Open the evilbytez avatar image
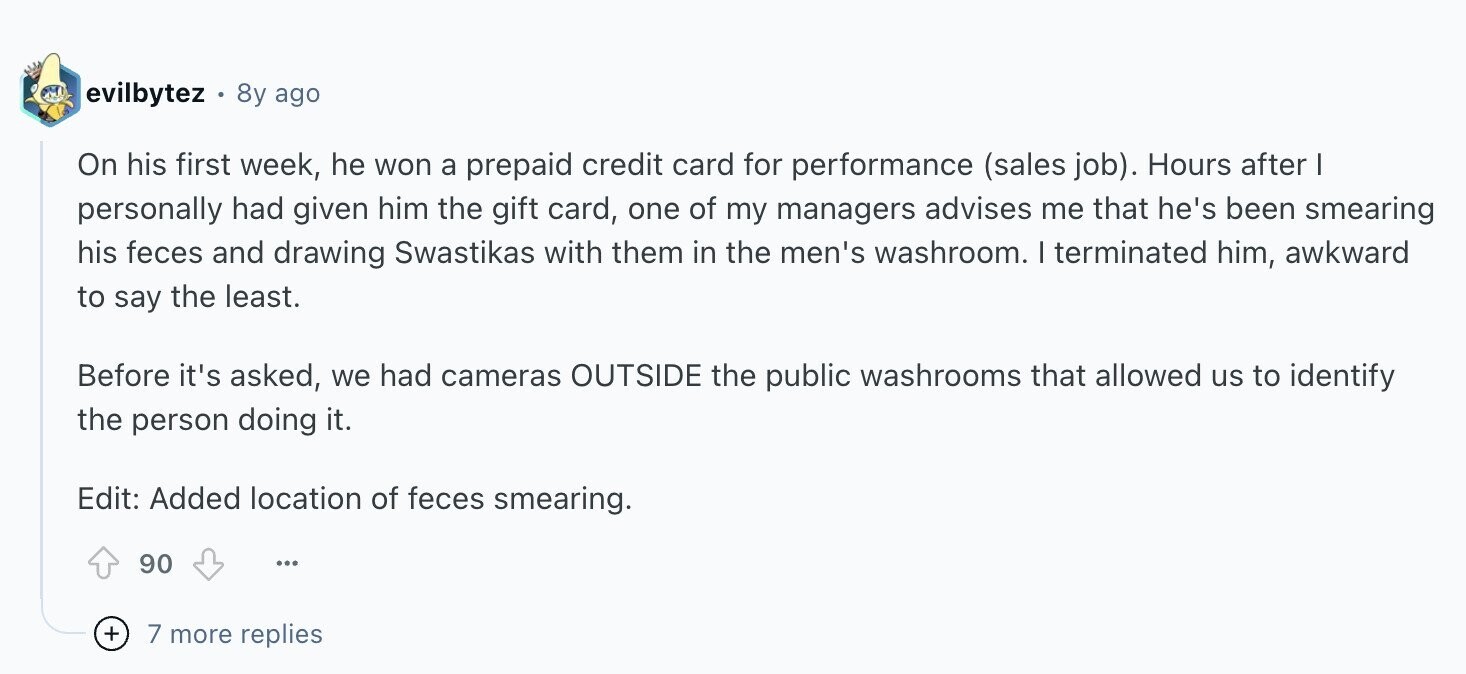 point(49,91)
